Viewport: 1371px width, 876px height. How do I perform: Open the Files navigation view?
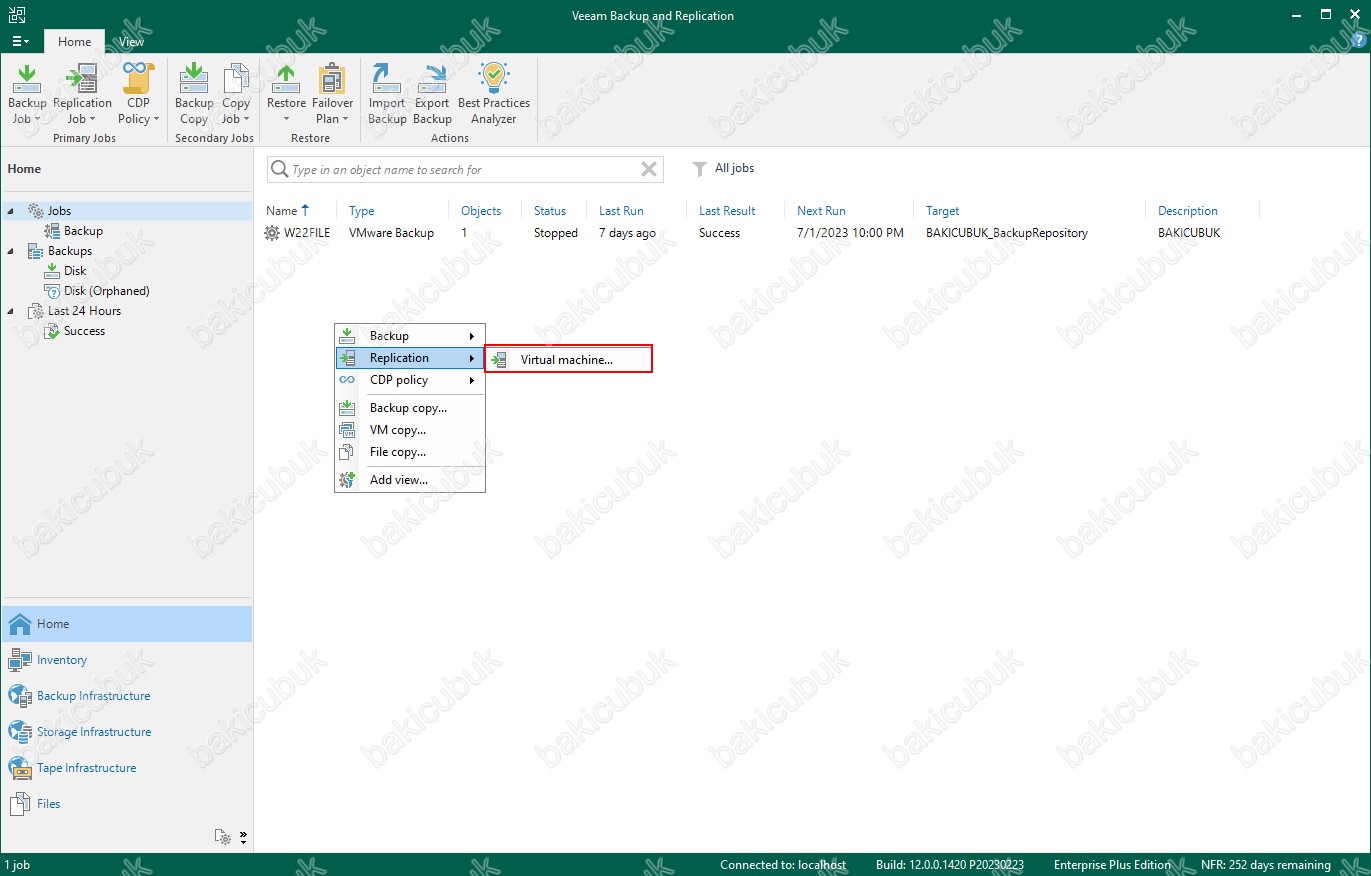click(127, 804)
